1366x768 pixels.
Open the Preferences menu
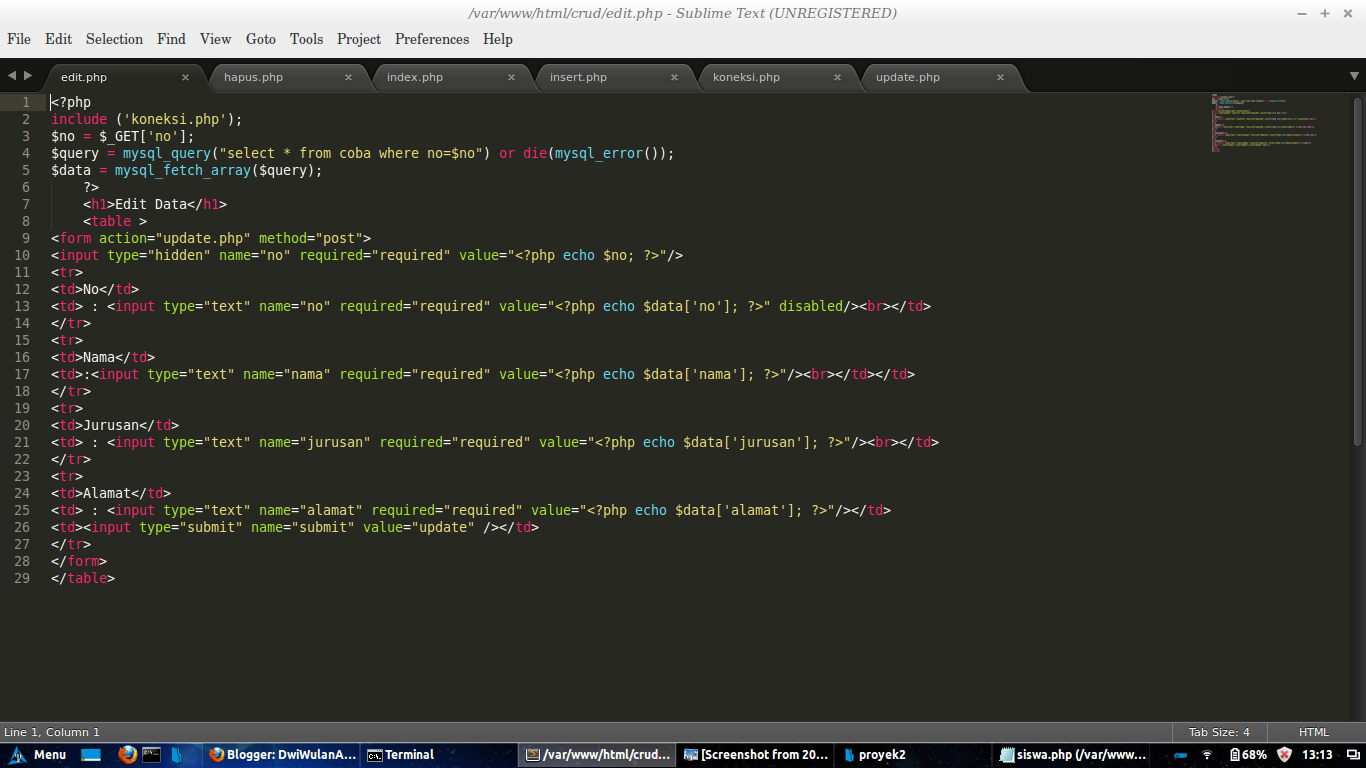(x=432, y=39)
